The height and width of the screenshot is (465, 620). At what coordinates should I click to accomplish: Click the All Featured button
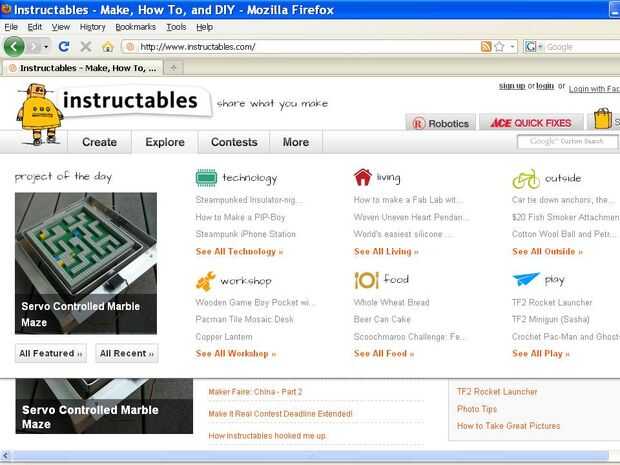coord(51,353)
